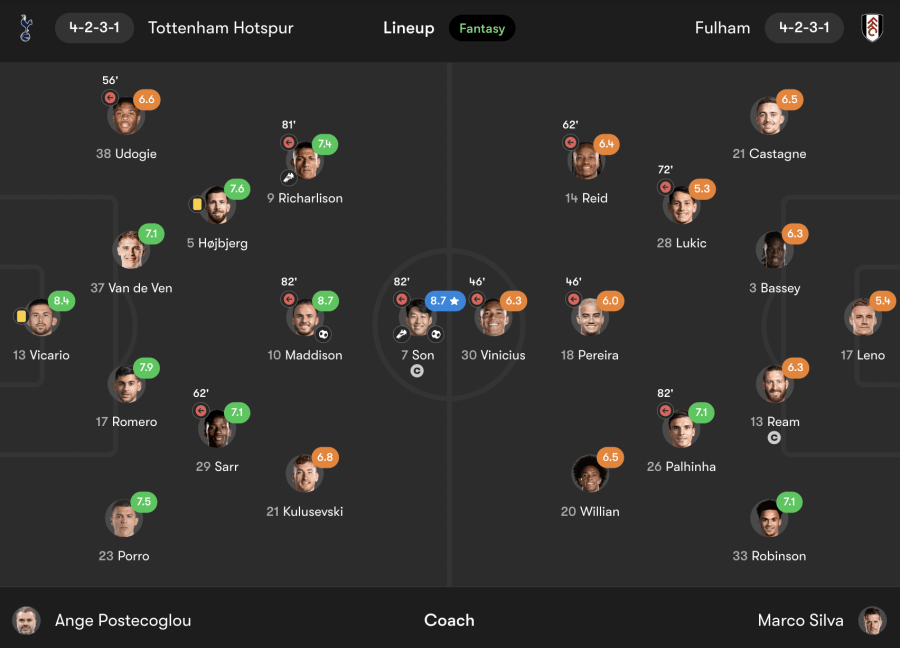Select the Lineup tab

point(409,28)
